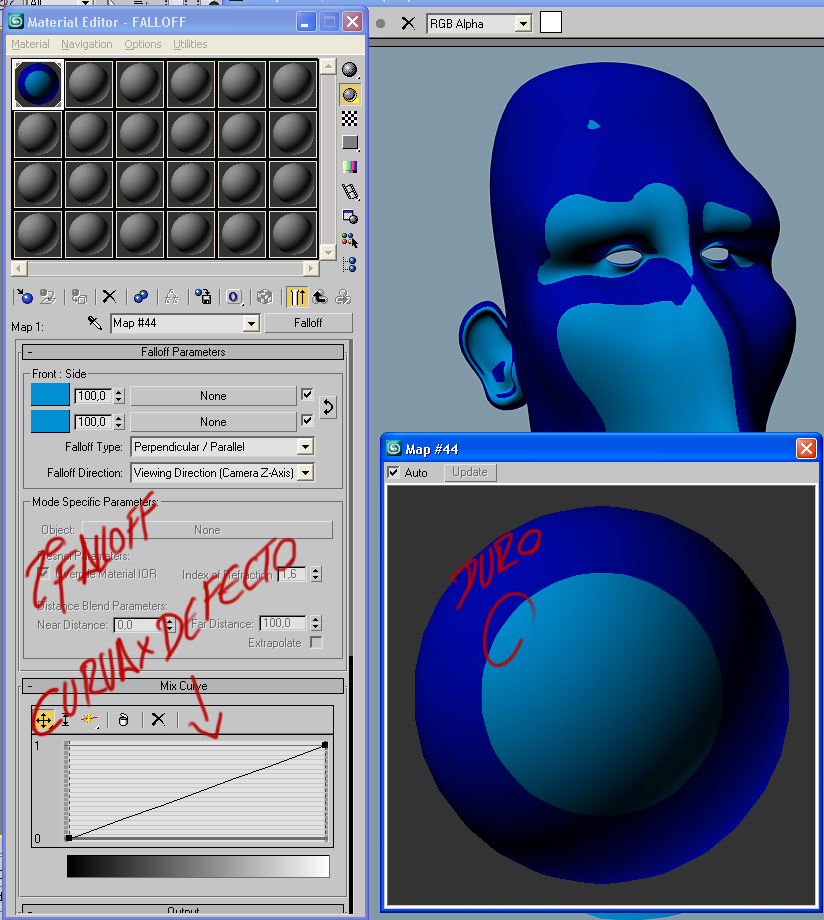Select the blue active sample slot

[x=38, y=84]
